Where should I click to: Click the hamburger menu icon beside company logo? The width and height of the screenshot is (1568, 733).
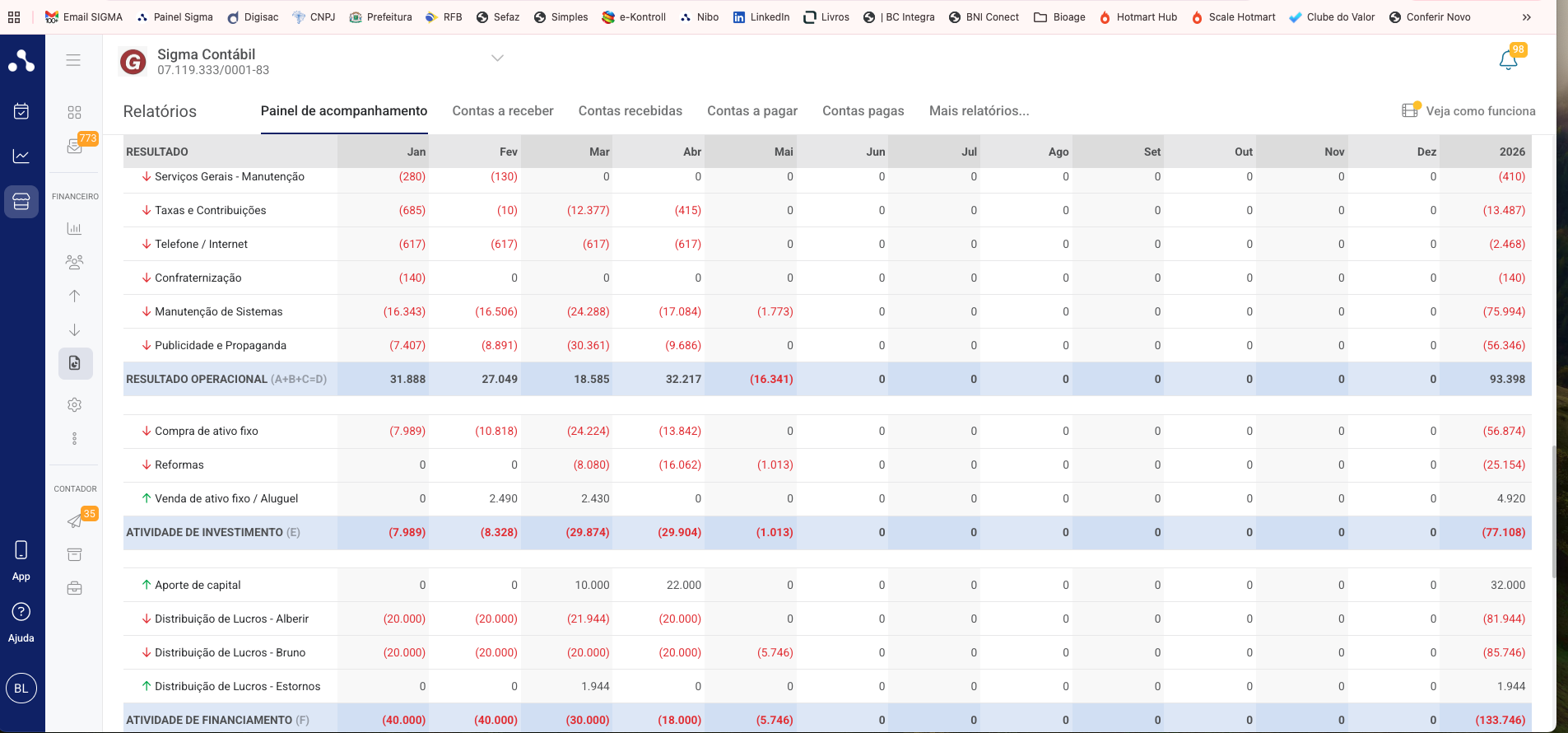73,60
